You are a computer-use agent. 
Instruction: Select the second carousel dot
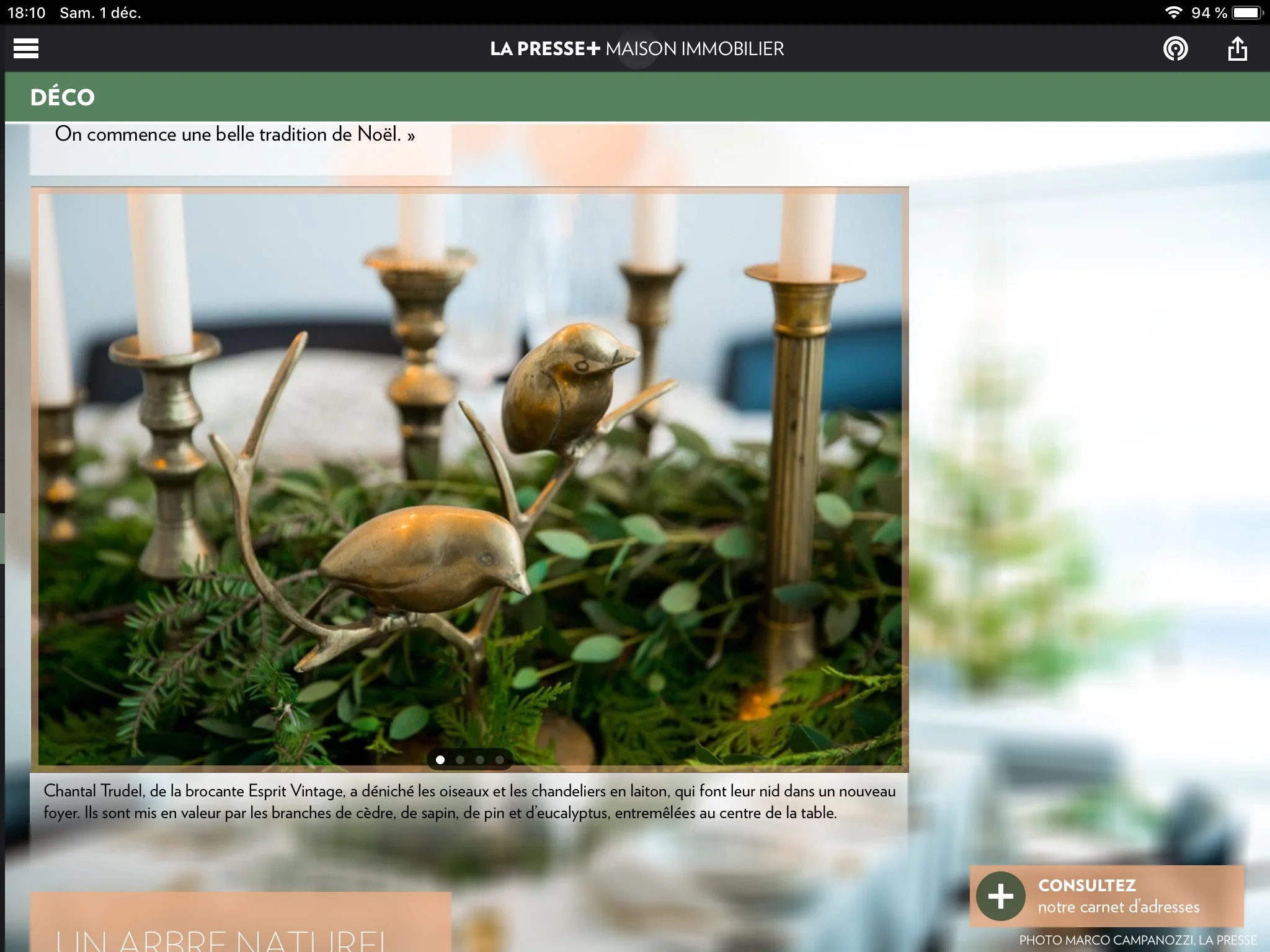(x=460, y=760)
